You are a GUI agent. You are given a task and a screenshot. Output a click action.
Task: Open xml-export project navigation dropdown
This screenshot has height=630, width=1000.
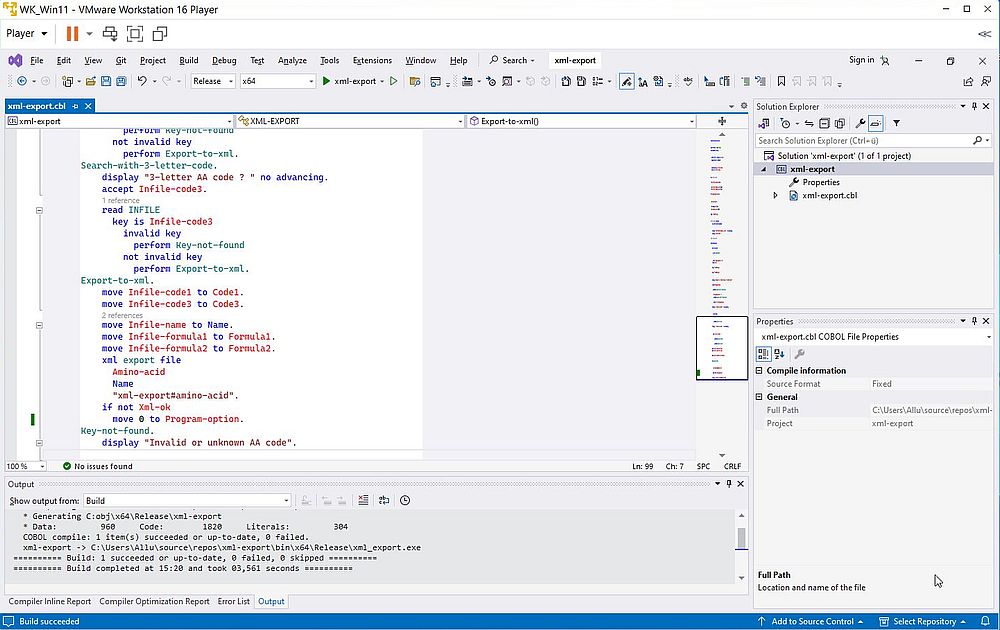tap(119, 121)
